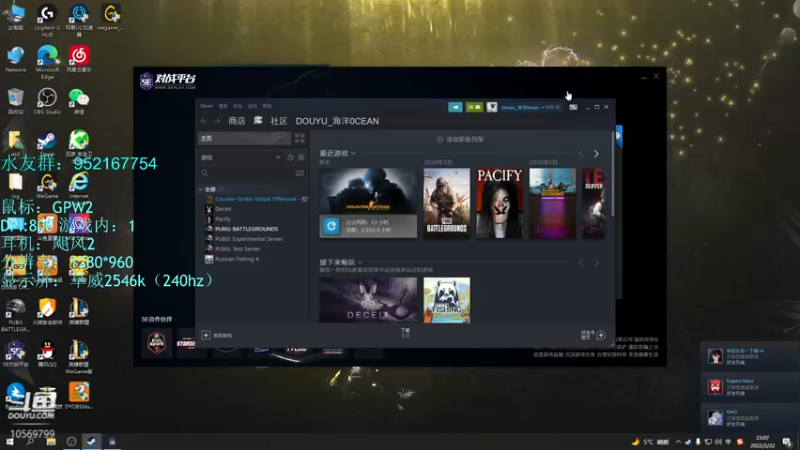Click the FunSpark partner logo in 5E window
The width and height of the screenshot is (800, 450).
tap(157, 343)
